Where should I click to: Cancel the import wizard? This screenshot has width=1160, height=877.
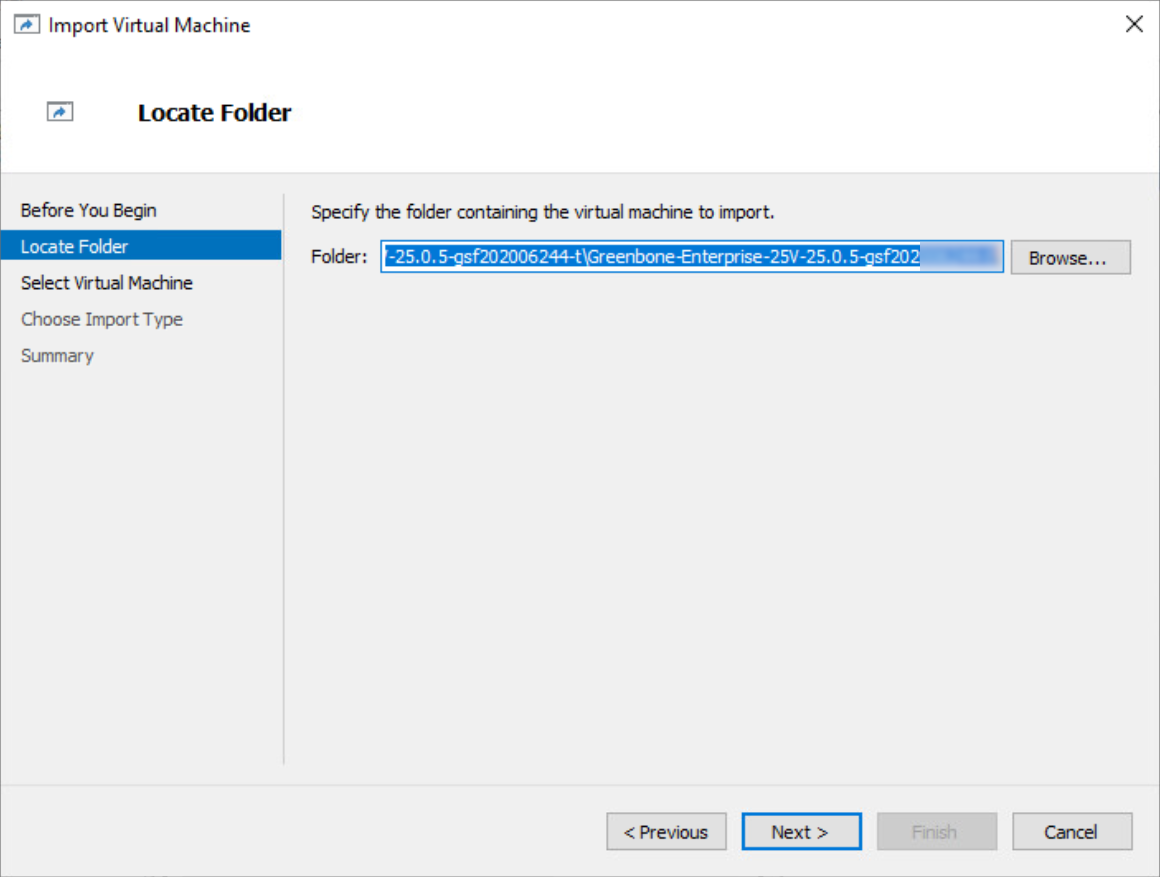pos(1072,832)
